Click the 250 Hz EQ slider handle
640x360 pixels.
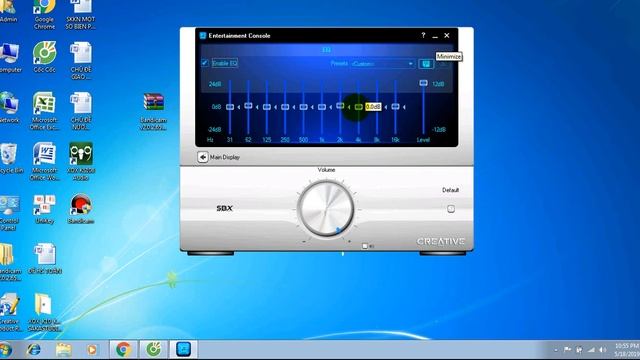(x=285, y=107)
